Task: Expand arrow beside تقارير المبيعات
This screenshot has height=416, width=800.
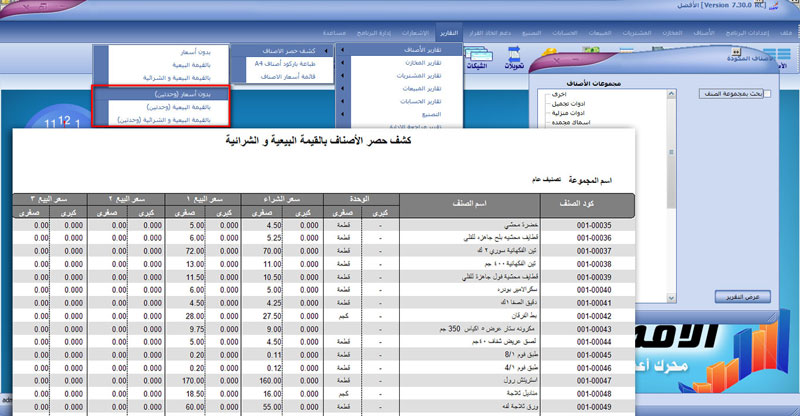Action: click(342, 88)
